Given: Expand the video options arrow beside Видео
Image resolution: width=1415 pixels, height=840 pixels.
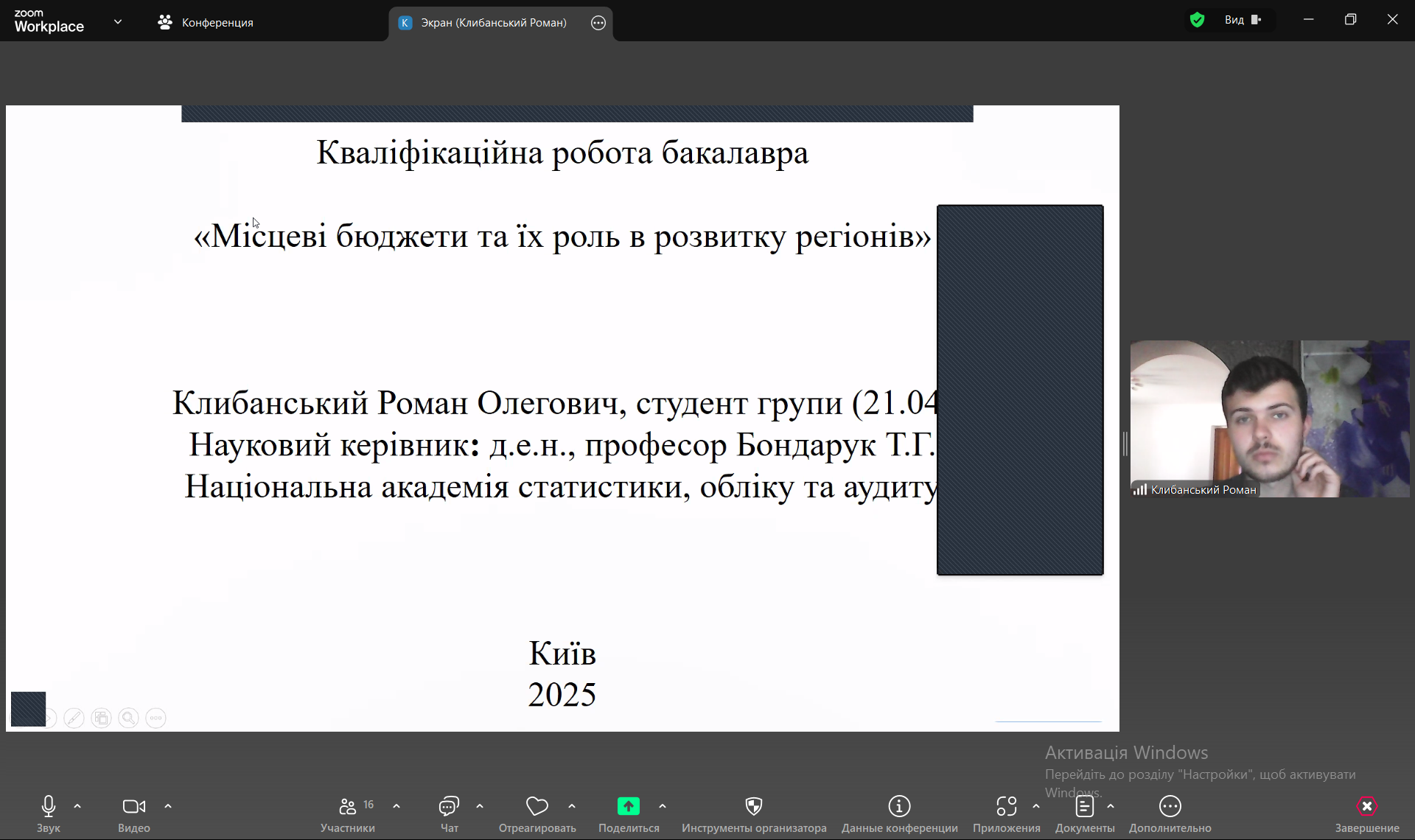Looking at the screenshot, I should (168, 807).
